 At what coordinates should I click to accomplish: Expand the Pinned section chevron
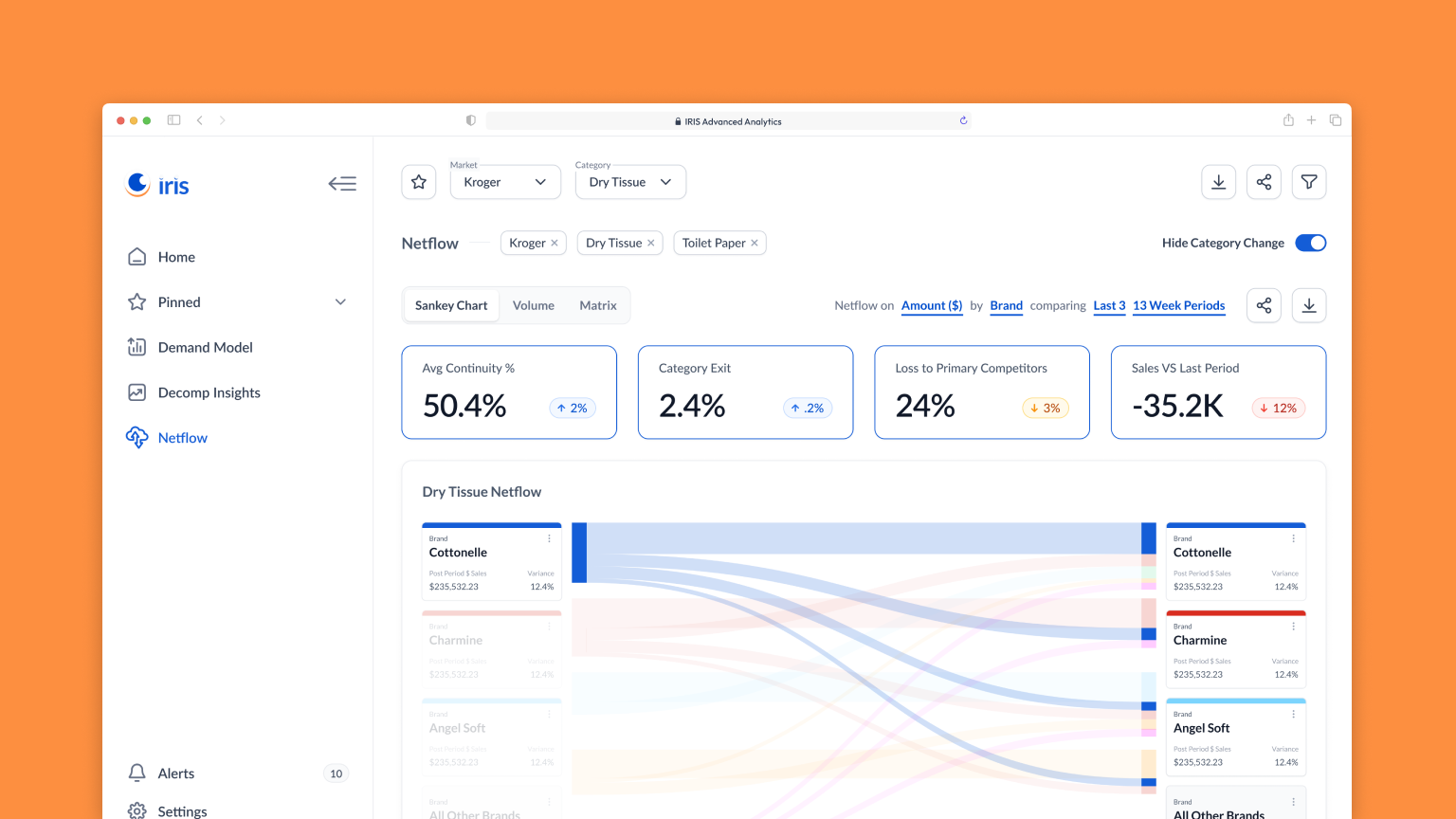[x=340, y=302]
